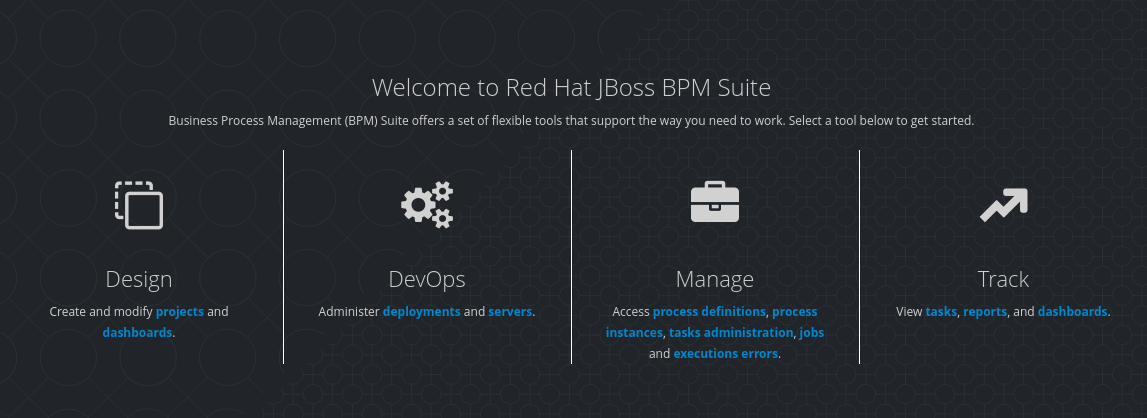Open the deployments link under DevOps
The height and width of the screenshot is (418, 1147).
(421, 311)
